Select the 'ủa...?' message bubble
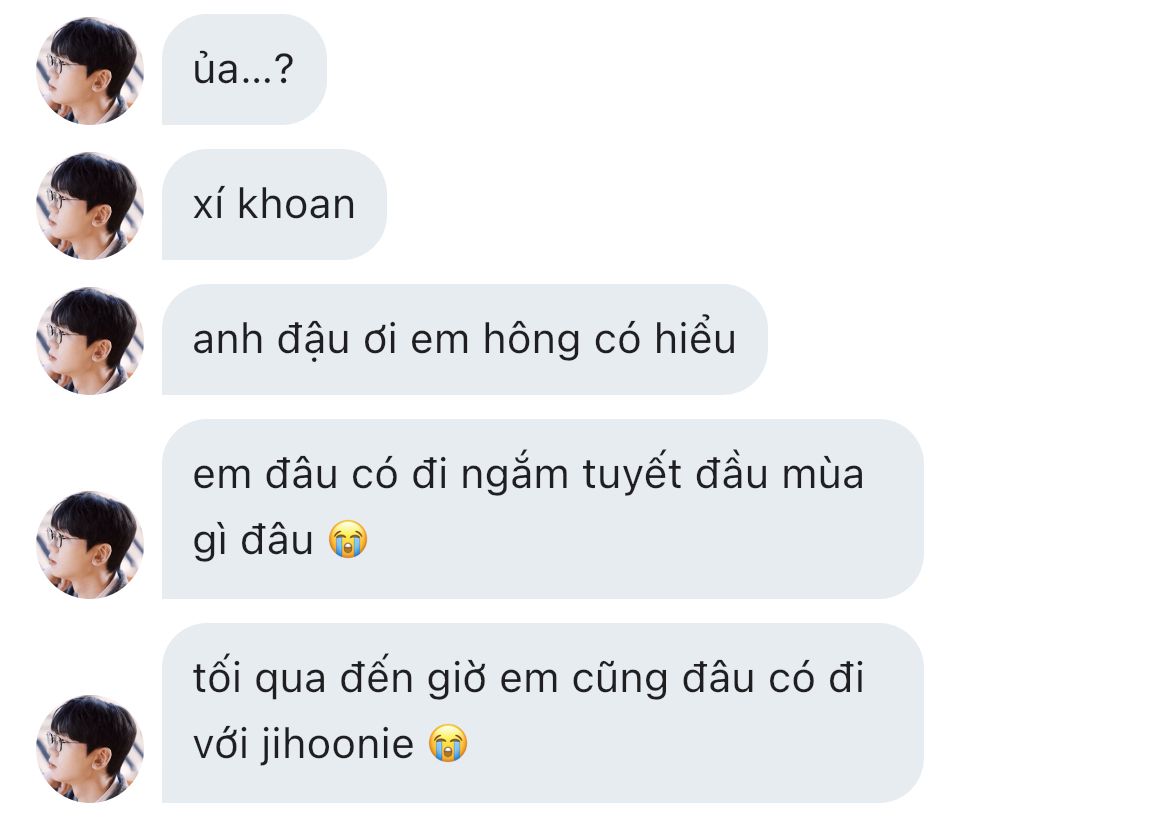Image resolution: width=1170 pixels, height=818 pixels. tap(244, 69)
